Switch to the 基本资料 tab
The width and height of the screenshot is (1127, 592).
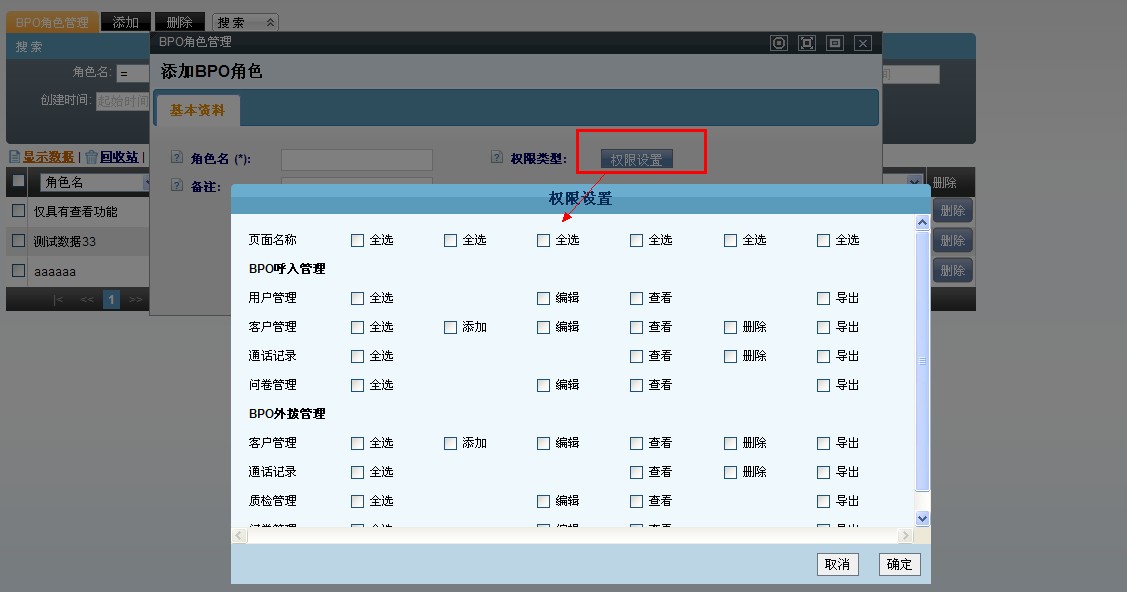click(x=197, y=110)
